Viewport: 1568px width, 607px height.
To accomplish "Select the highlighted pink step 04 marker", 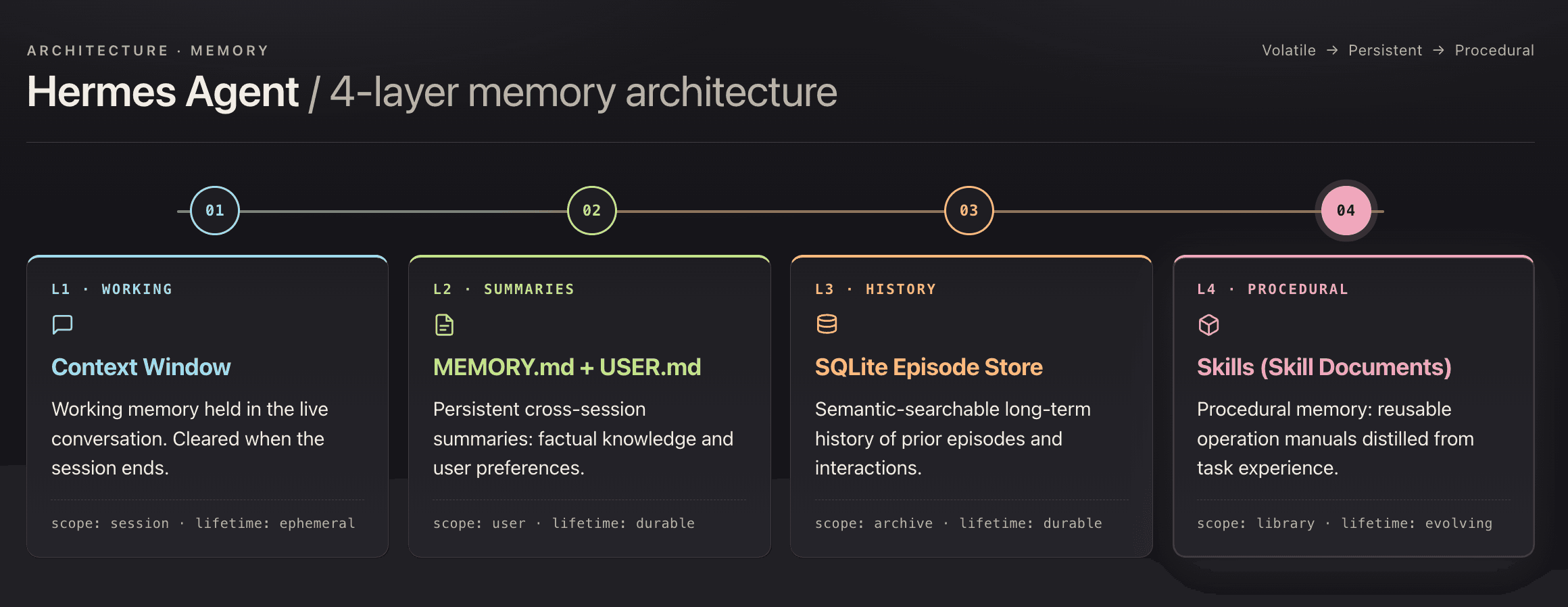I will [1346, 211].
